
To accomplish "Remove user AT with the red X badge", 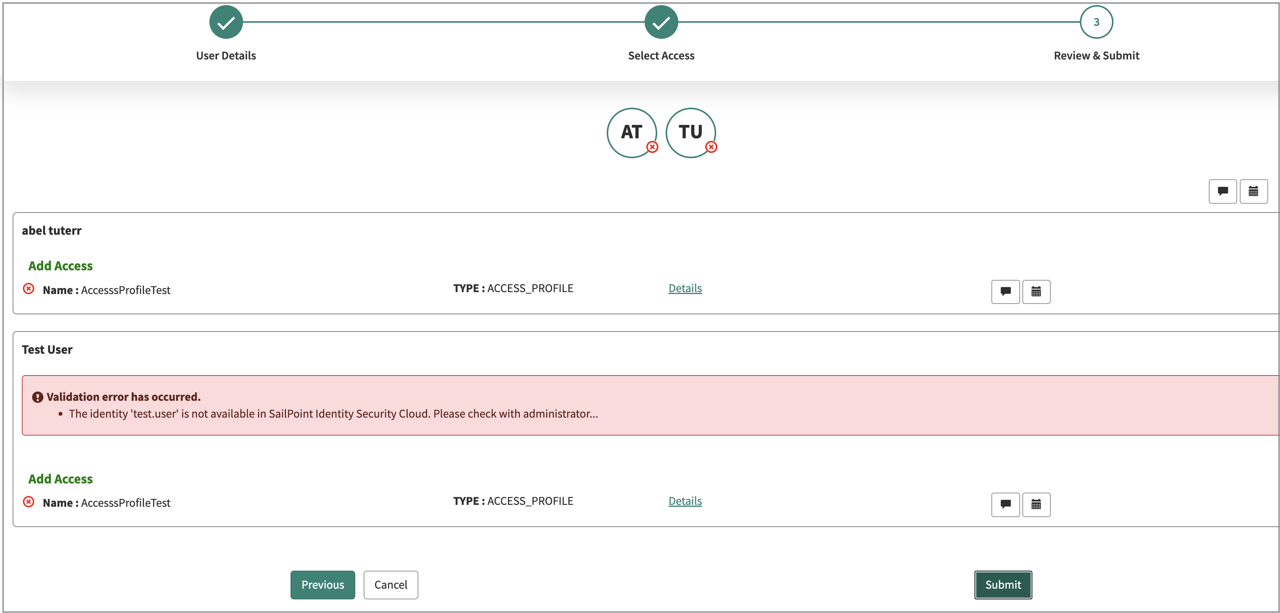I will tap(652, 147).
